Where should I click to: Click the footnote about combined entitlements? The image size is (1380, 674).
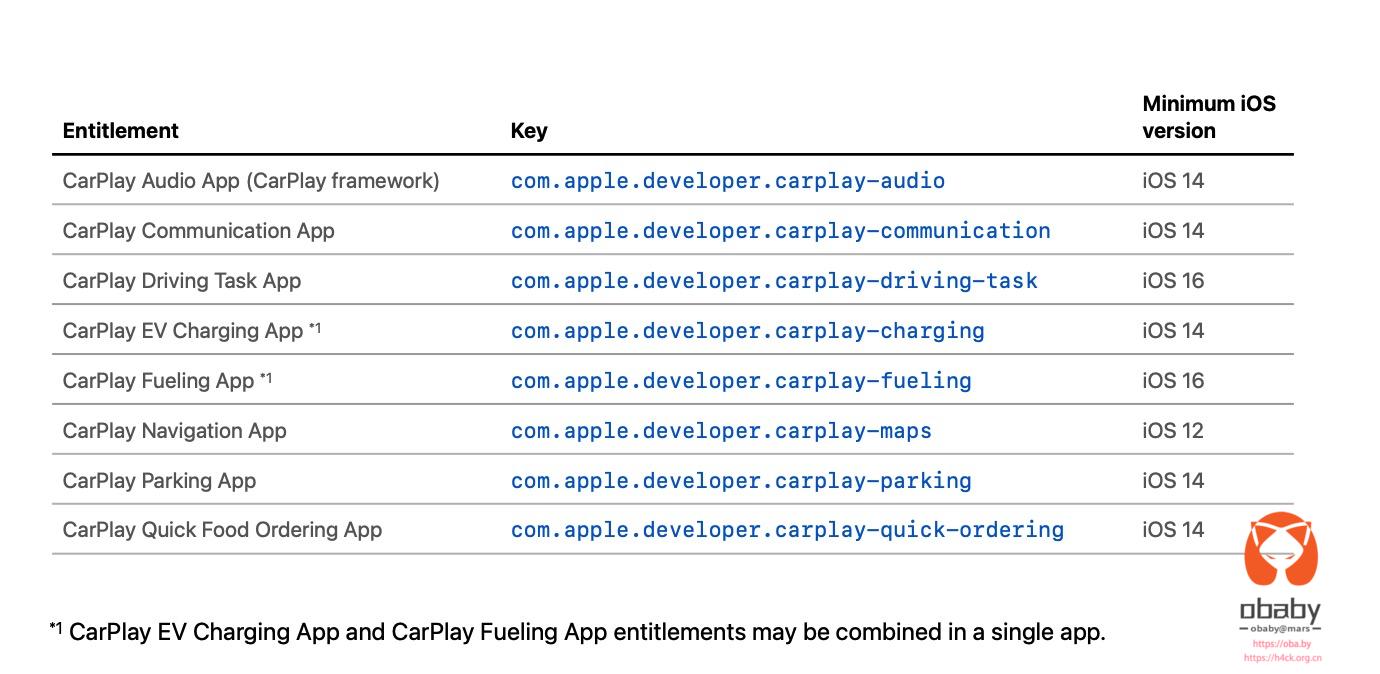tap(578, 632)
